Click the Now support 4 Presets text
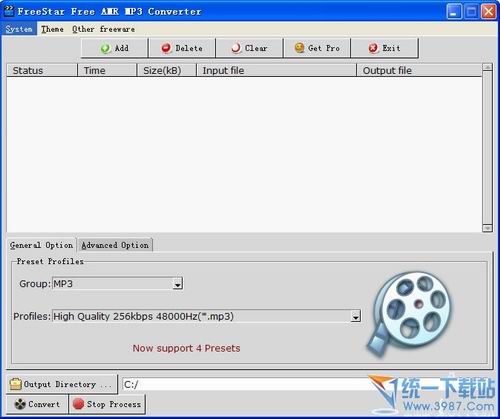 186,348
